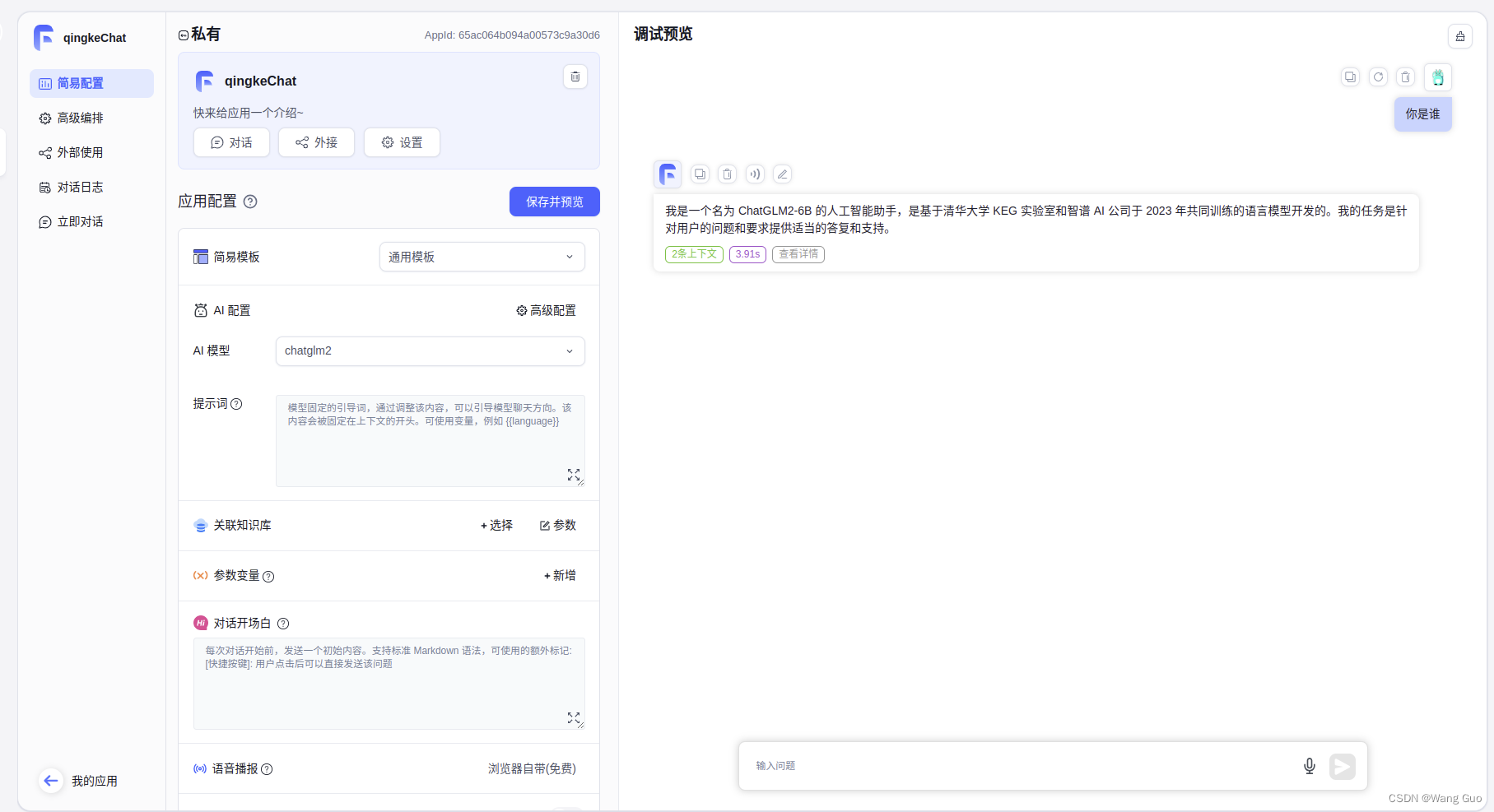Open 设置 on the app card
This screenshot has width=1494, height=812.
402,142
